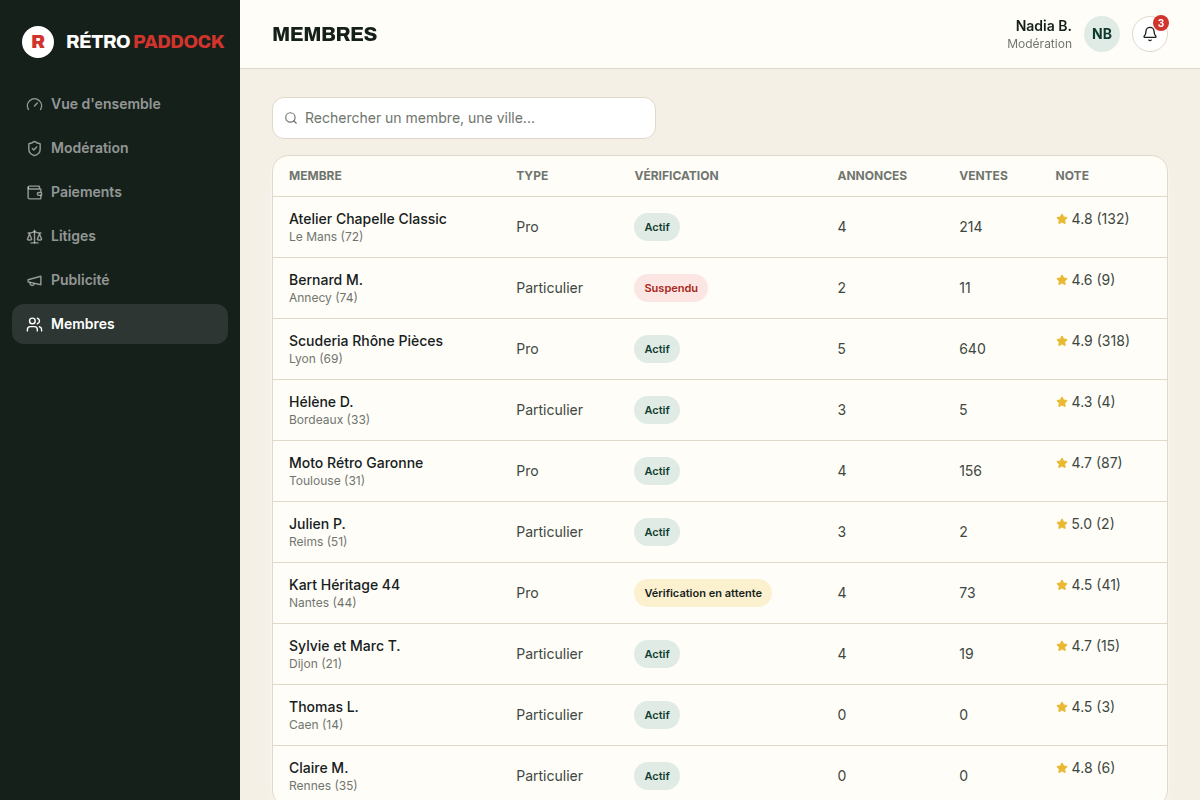Click the Ventes column header
The height and width of the screenshot is (800, 1200).
point(983,176)
